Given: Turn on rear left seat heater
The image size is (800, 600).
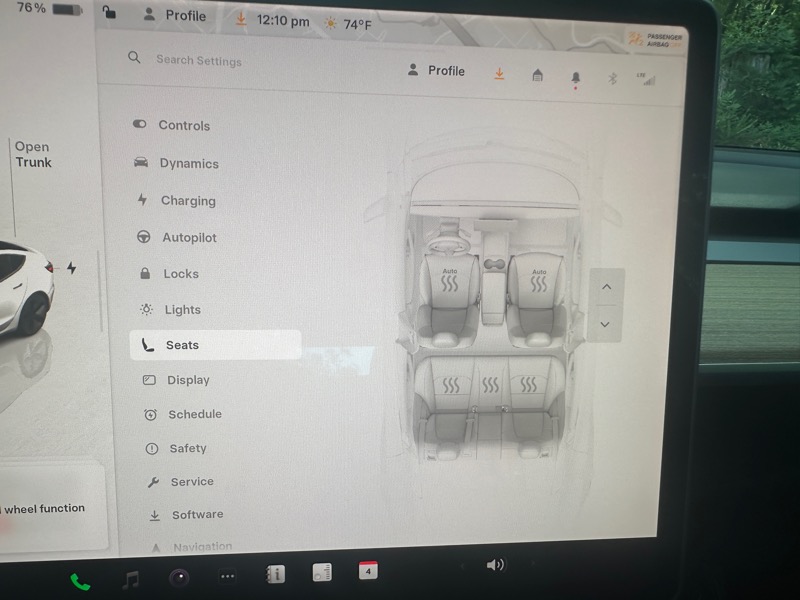Looking at the screenshot, I should point(452,385).
